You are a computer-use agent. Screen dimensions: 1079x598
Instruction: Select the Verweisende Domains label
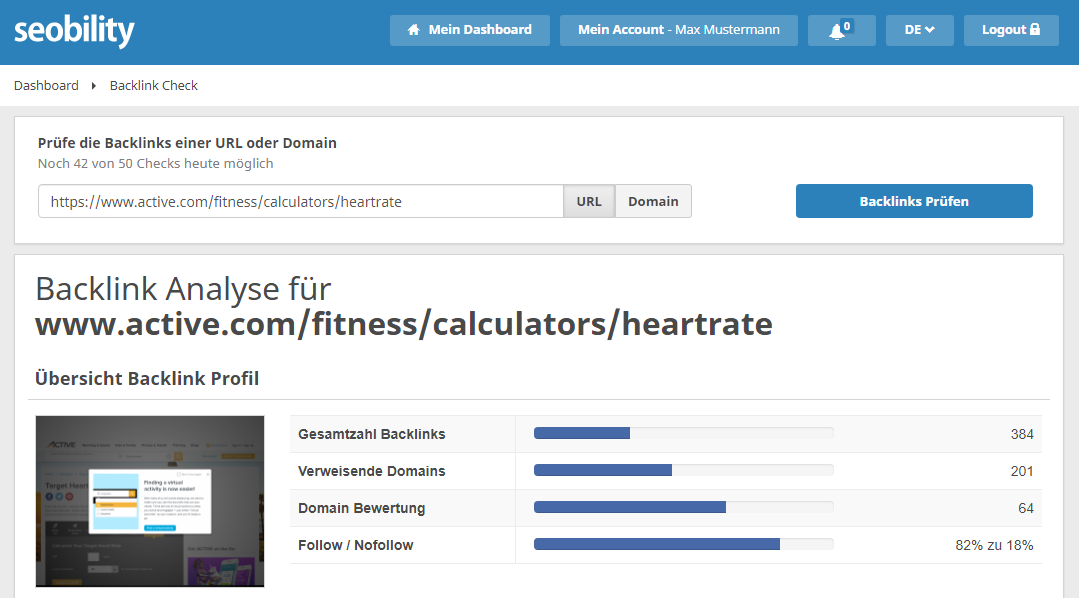pyautogui.click(x=372, y=471)
